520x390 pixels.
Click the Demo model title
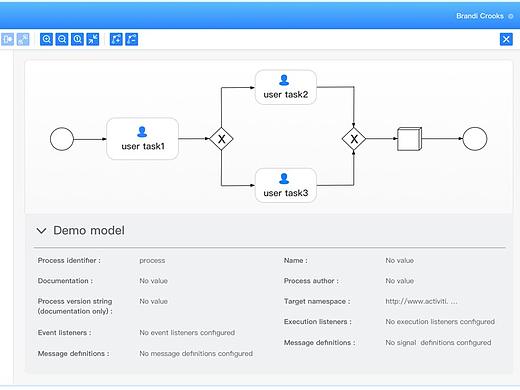point(89,230)
